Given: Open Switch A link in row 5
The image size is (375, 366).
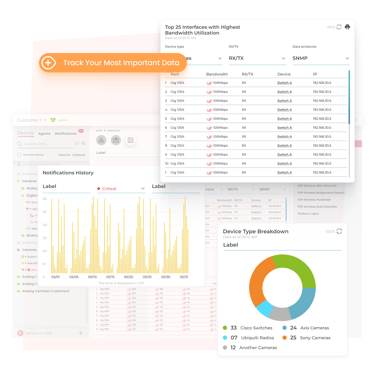Looking at the screenshot, I should pyautogui.click(x=284, y=119).
